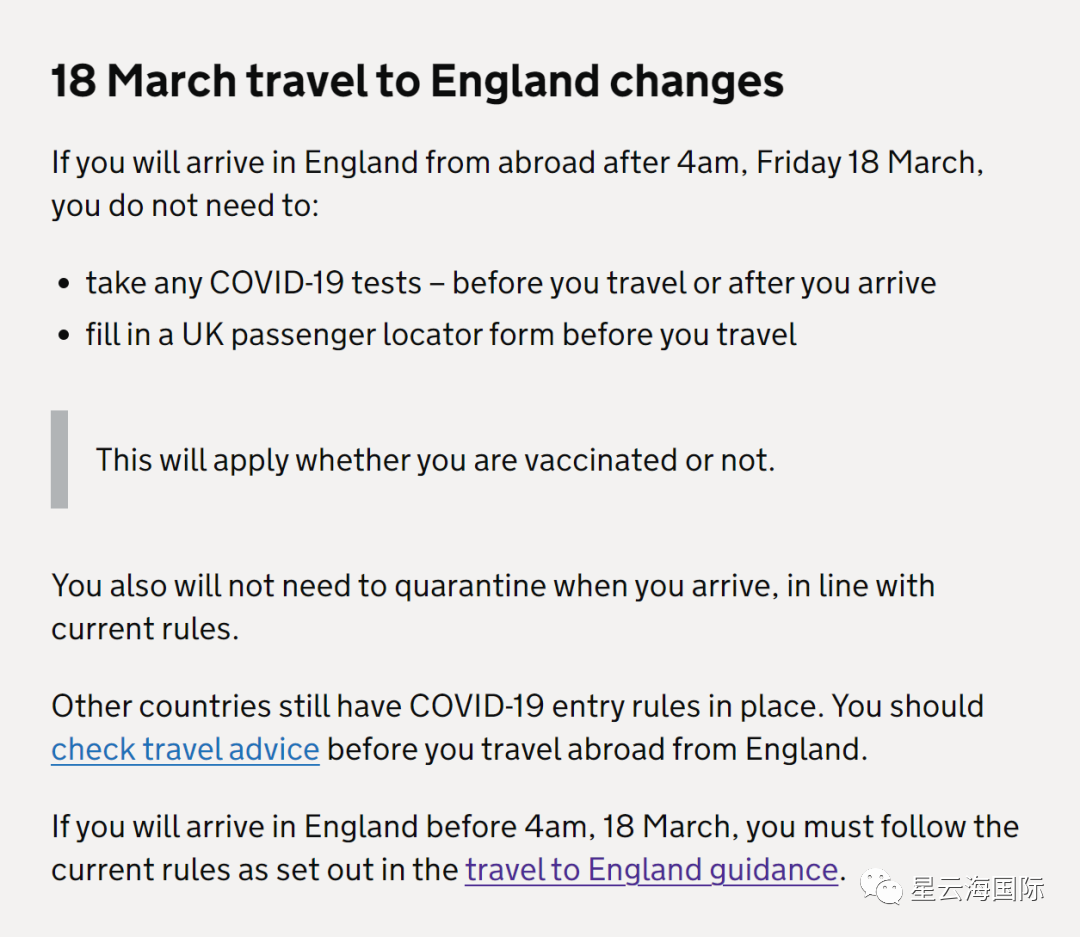Click the 'You also will not need to quarantine' paragraph
Viewport: 1080px width, 937px height.
(x=493, y=585)
